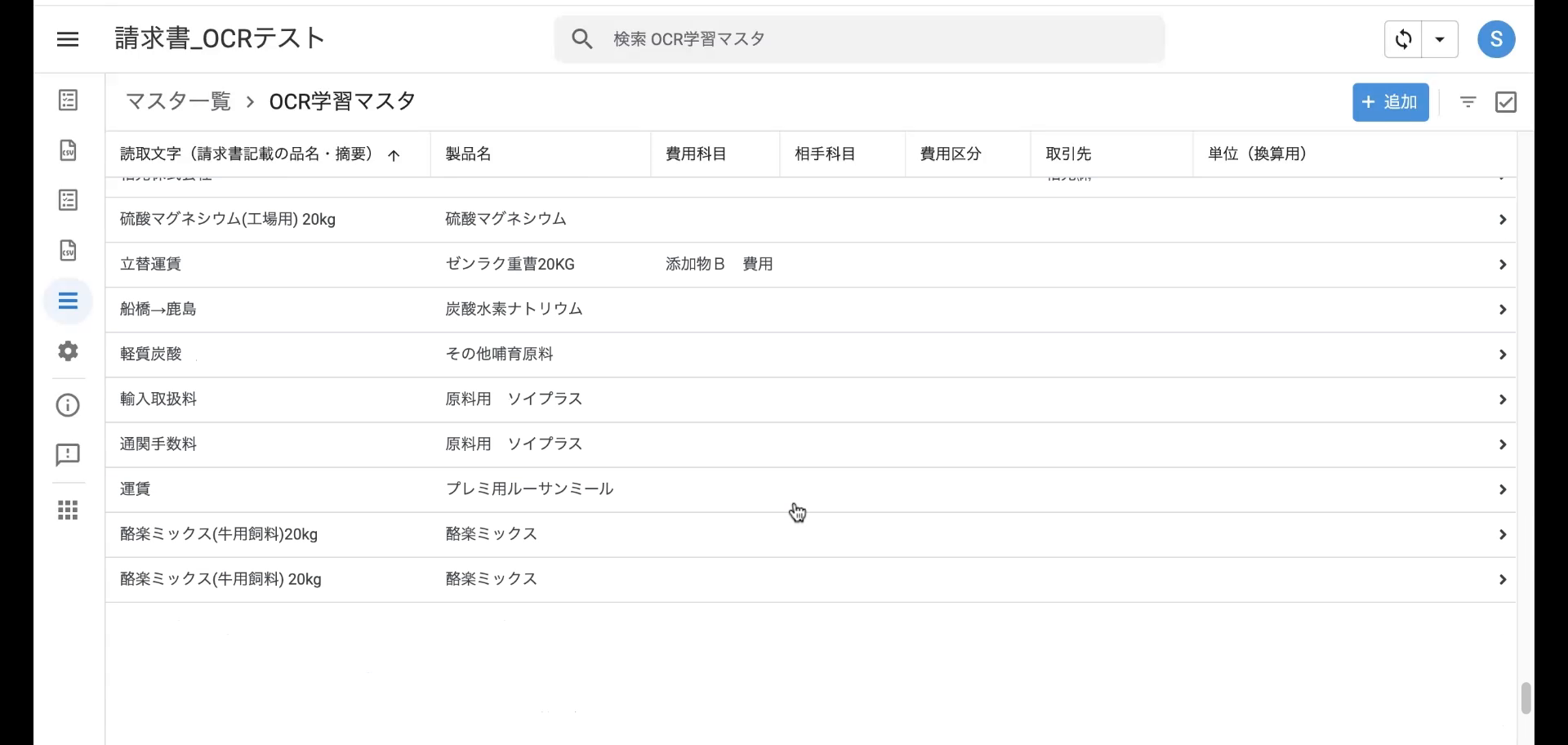Open the filter icon
The height and width of the screenshot is (745, 1568).
click(1468, 102)
